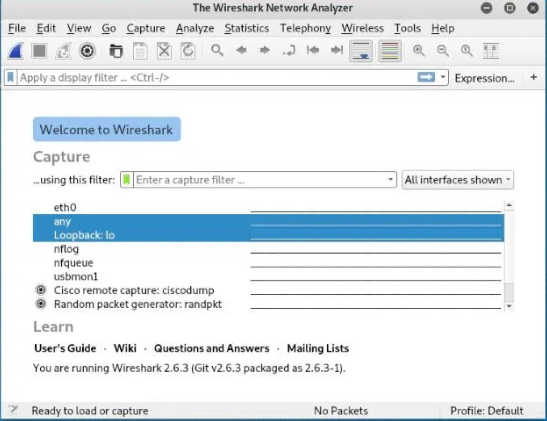Zoom in on packet text

pos(419,51)
